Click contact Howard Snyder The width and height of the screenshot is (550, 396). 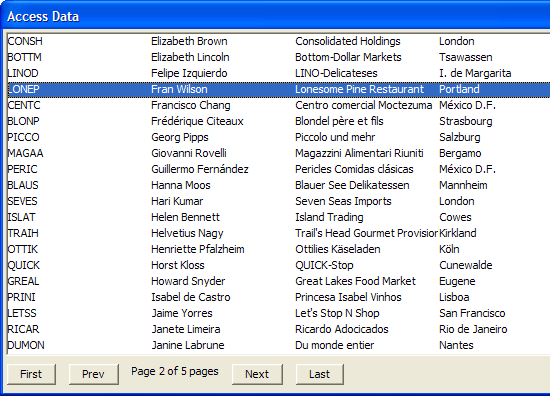188,281
